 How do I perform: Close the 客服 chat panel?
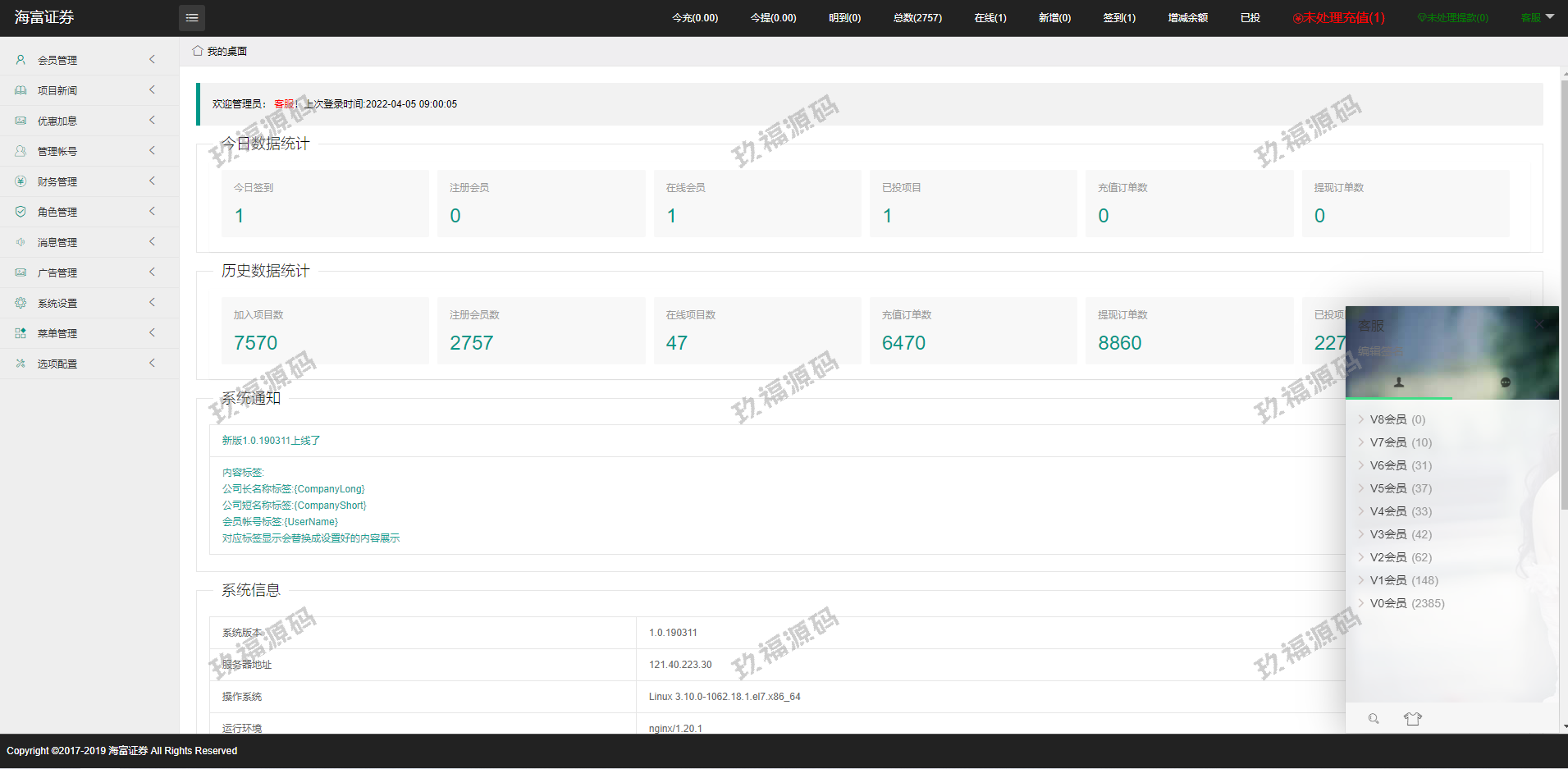(x=1540, y=325)
